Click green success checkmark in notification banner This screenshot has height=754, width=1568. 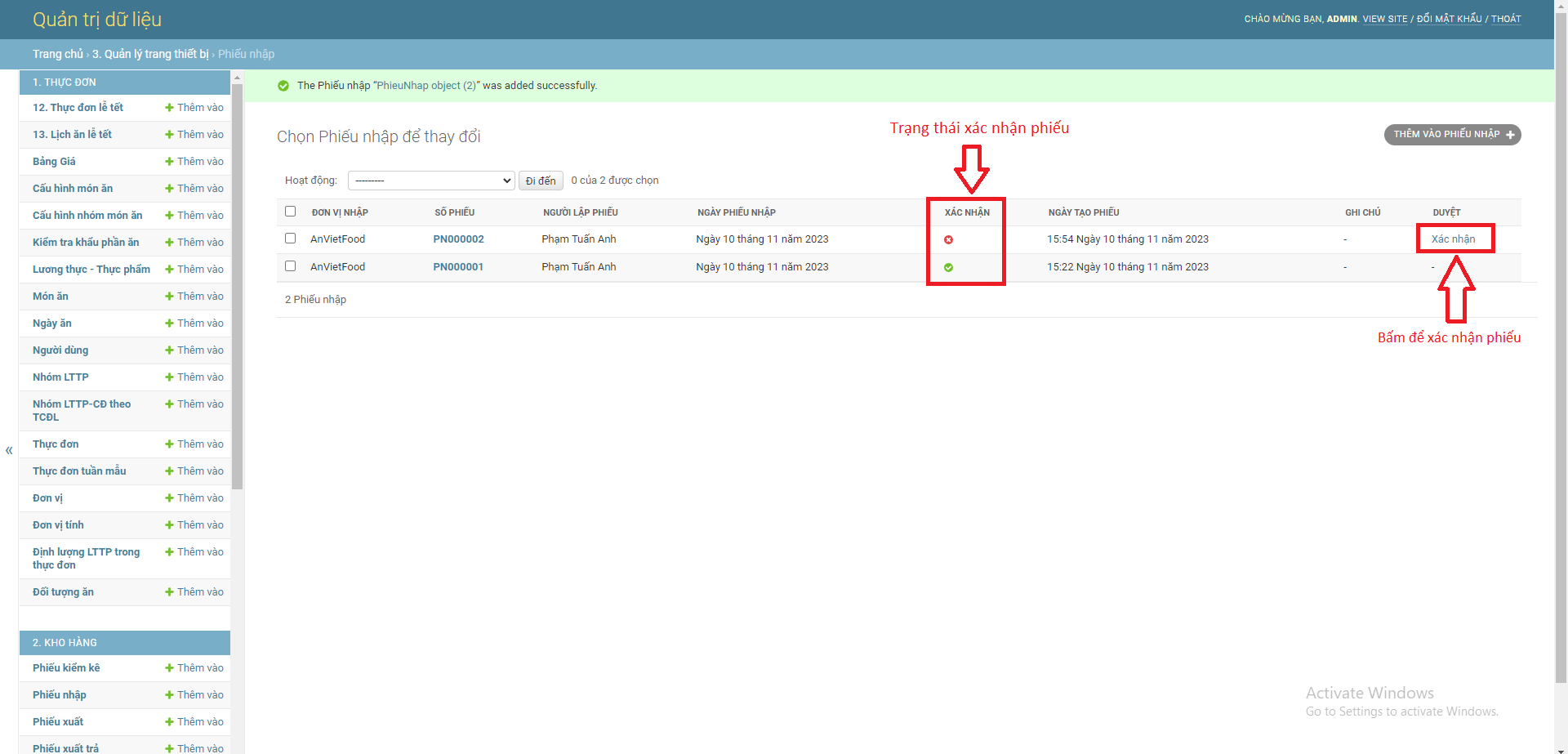(283, 85)
